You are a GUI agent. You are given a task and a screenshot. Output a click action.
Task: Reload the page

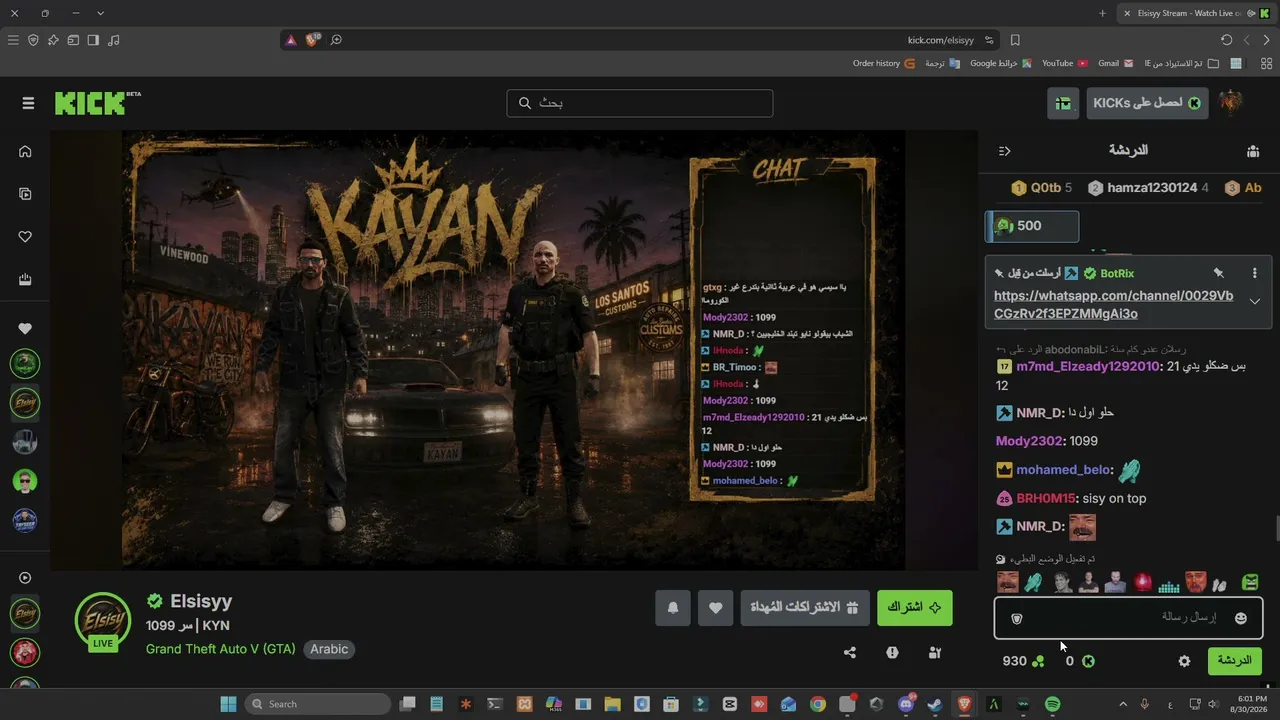tap(1227, 40)
